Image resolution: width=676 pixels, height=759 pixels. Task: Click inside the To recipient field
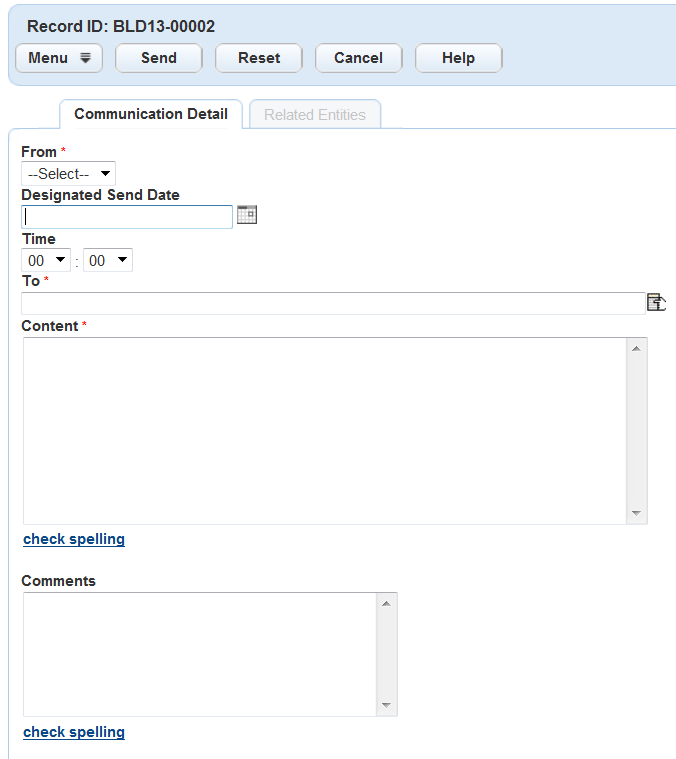click(x=332, y=303)
